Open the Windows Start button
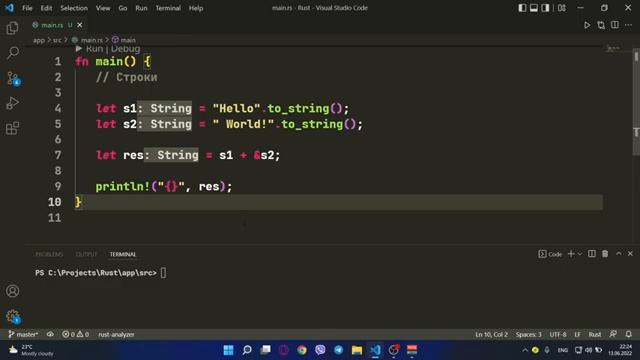This screenshot has width=640, height=360. 229,350
